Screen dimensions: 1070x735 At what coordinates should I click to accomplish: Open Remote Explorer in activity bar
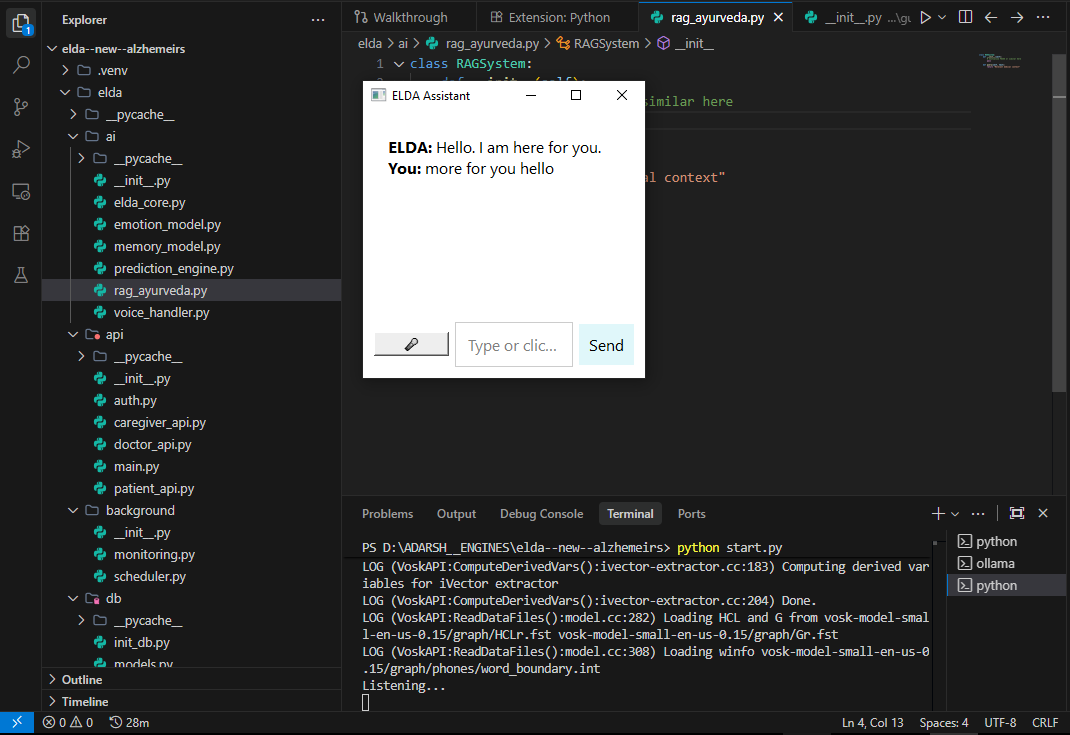(x=21, y=191)
